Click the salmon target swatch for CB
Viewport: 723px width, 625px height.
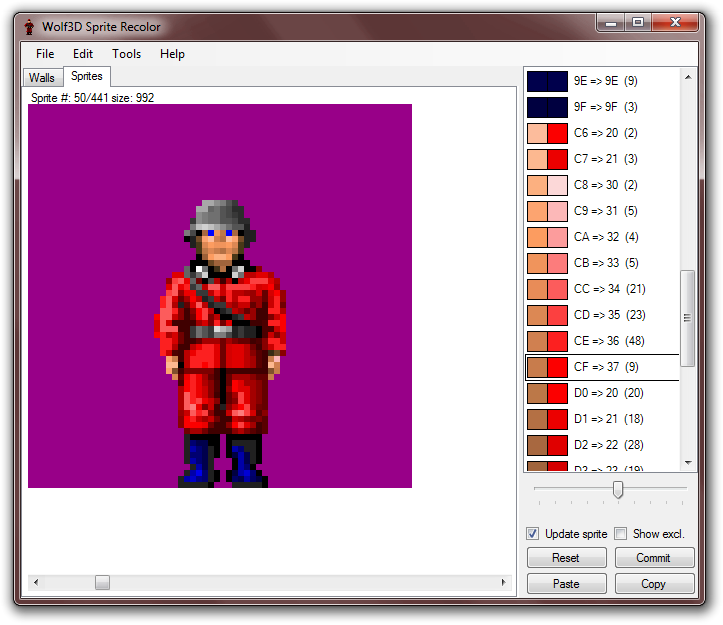557,263
